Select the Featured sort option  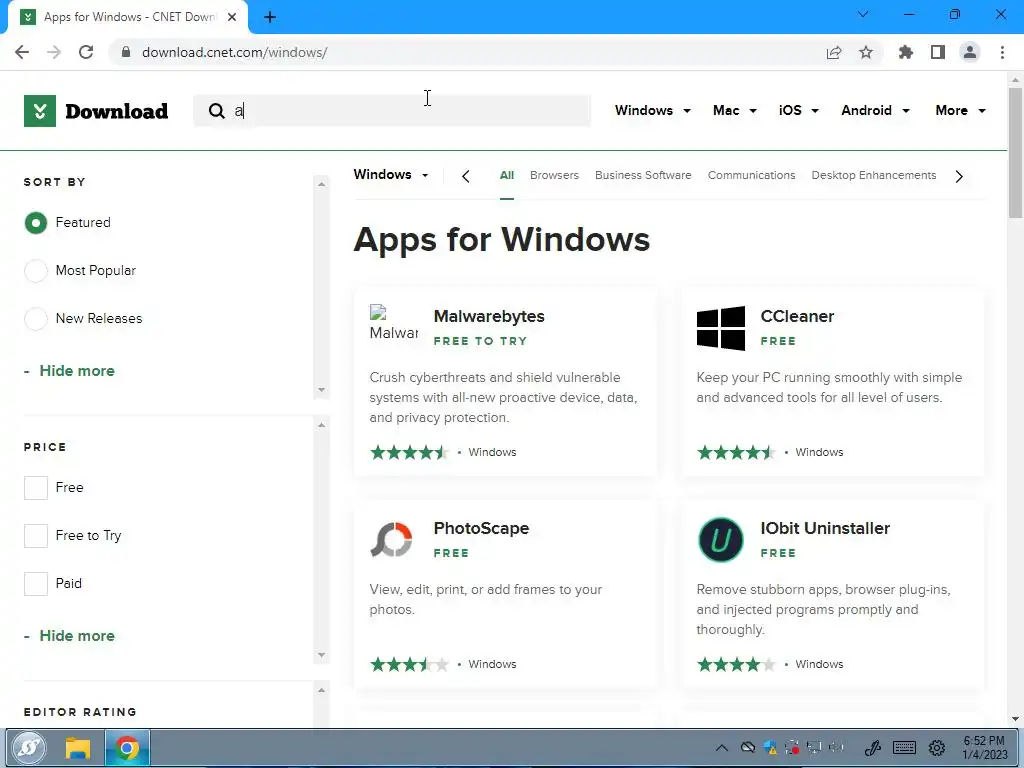pyautogui.click(x=36, y=223)
